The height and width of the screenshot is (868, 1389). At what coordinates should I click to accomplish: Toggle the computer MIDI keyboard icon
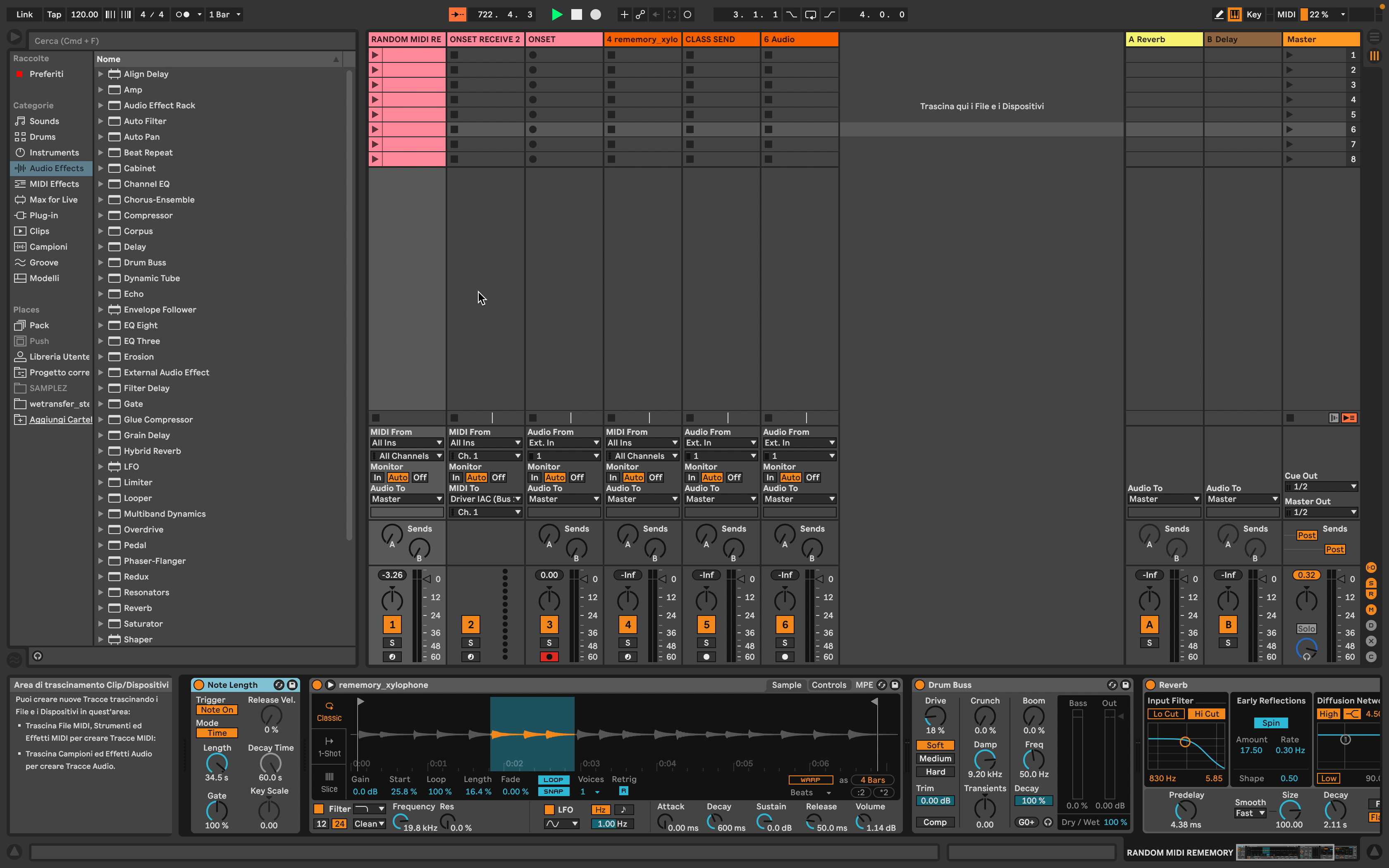[x=1235, y=14]
